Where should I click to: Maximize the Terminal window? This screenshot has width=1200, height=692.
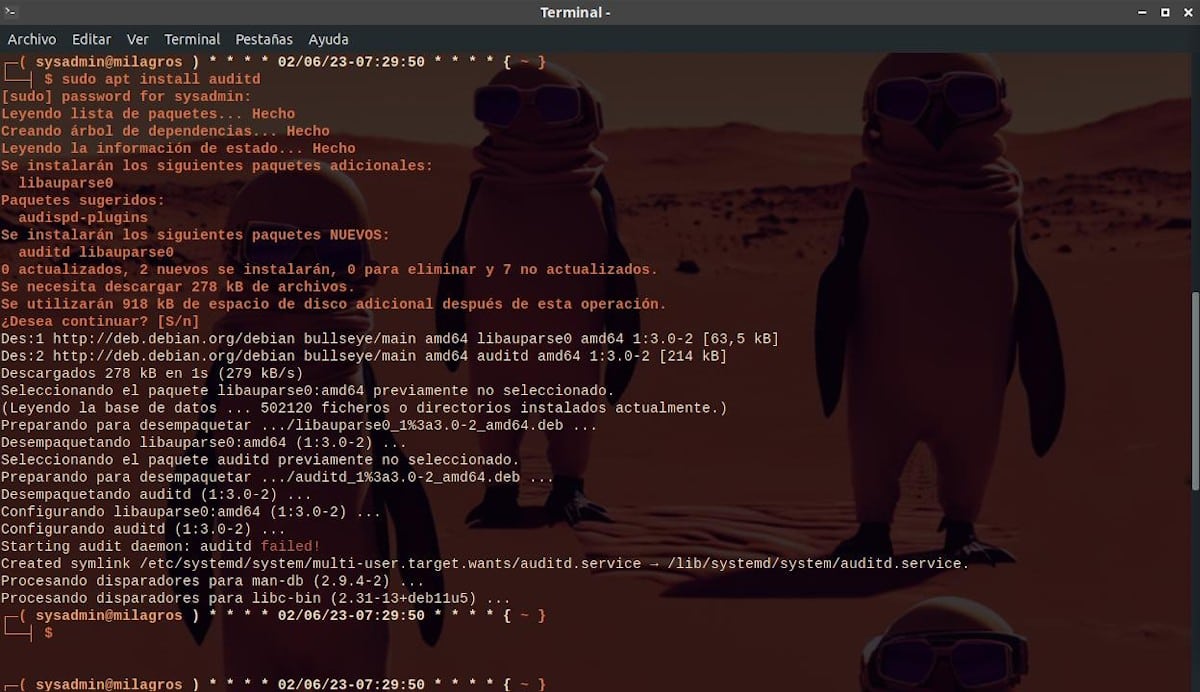click(x=1165, y=12)
